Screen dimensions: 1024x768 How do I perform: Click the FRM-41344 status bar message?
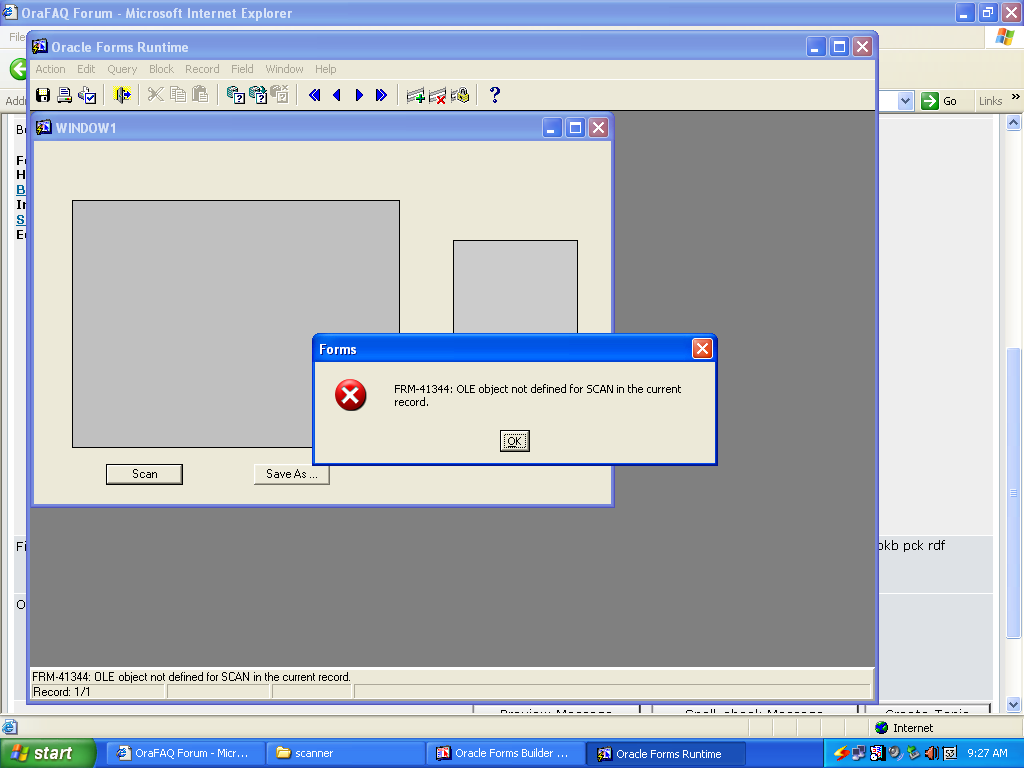(x=191, y=677)
